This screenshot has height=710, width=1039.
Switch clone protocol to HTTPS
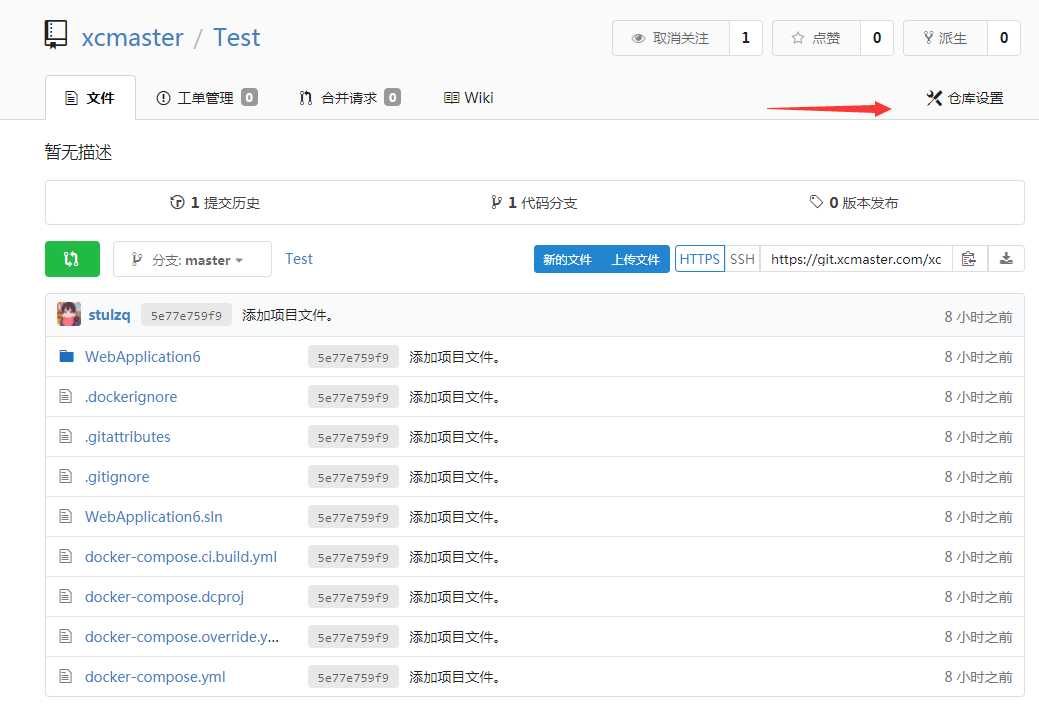point(700,259)
